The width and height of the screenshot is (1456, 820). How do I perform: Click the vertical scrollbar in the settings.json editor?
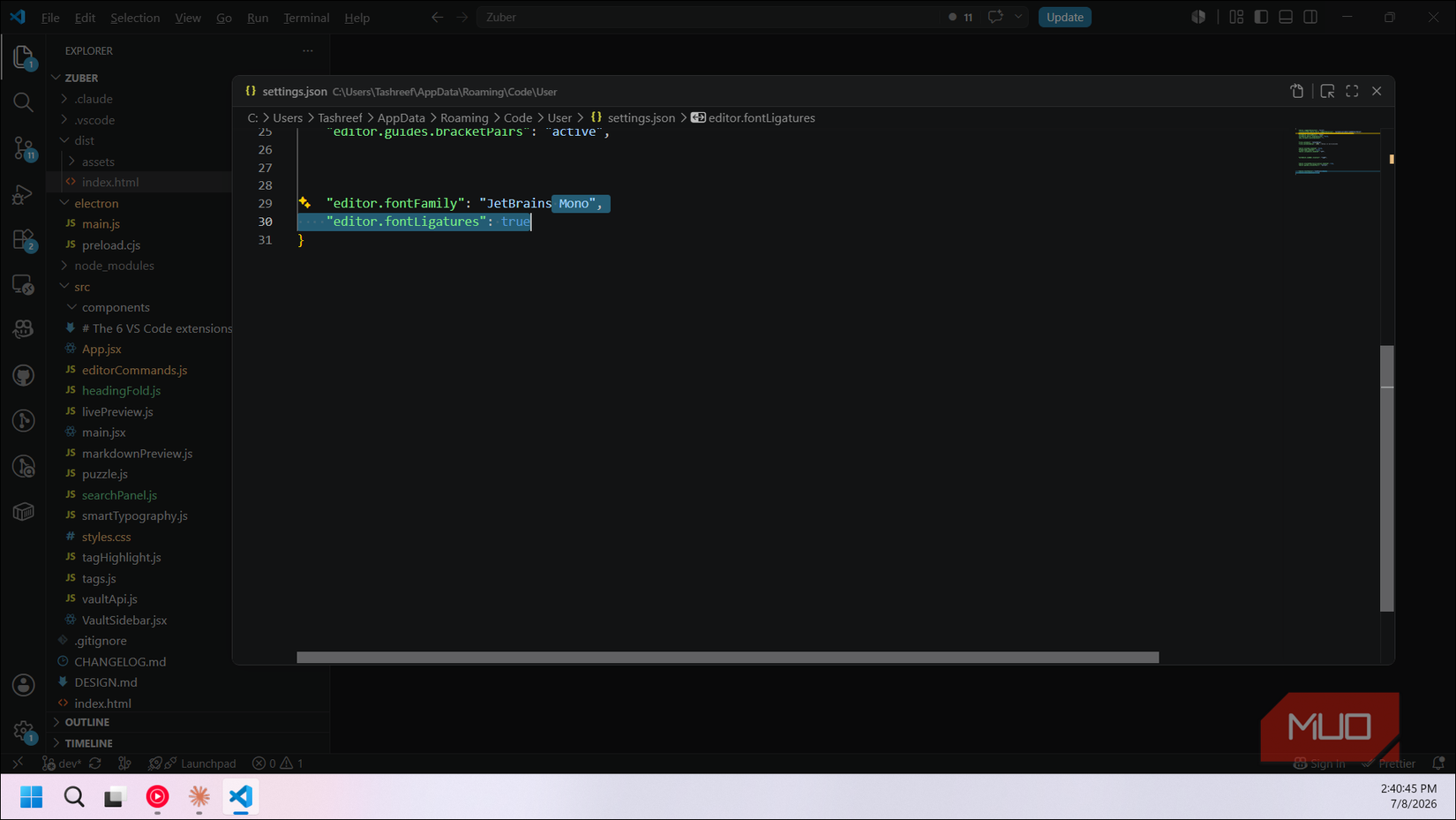[x=1387, y=478]
